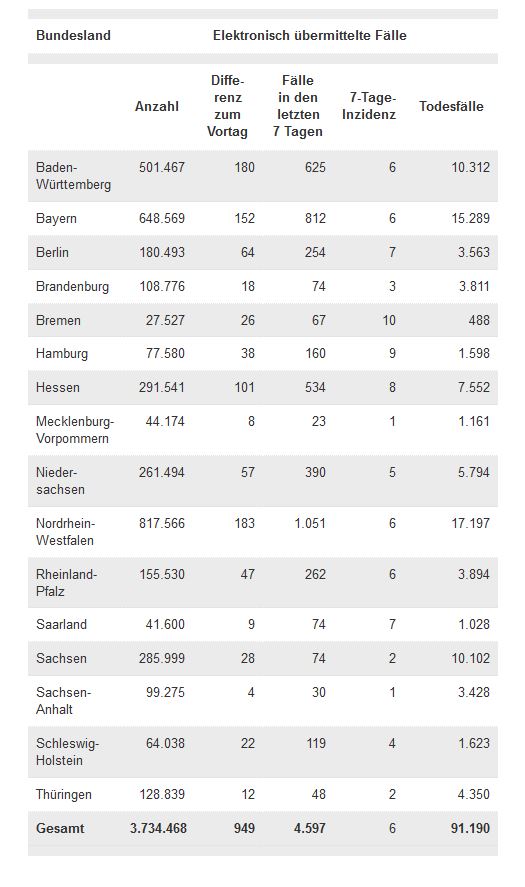This screenshot has height=887, width=525.
Task: Click the Differenz zum Vortag header
Action: 227,106
